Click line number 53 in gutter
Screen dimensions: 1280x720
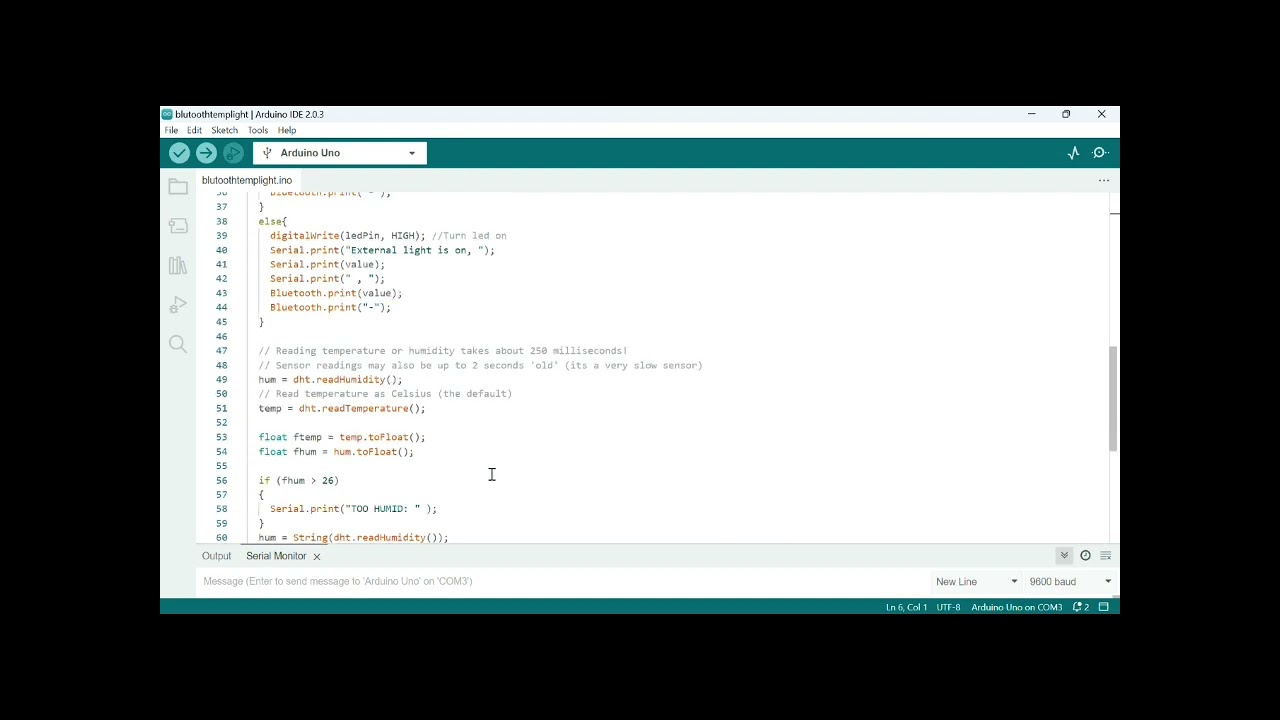coord(221,437)
